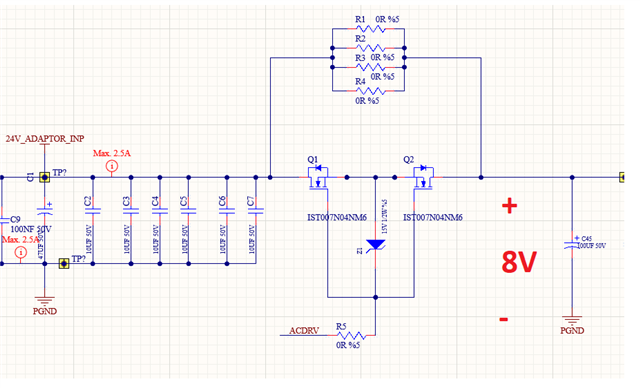Viewport: 640px width, 388px height.
Task: Click the 15V 1/2W %5 zener value
Action: coord(384,216)
